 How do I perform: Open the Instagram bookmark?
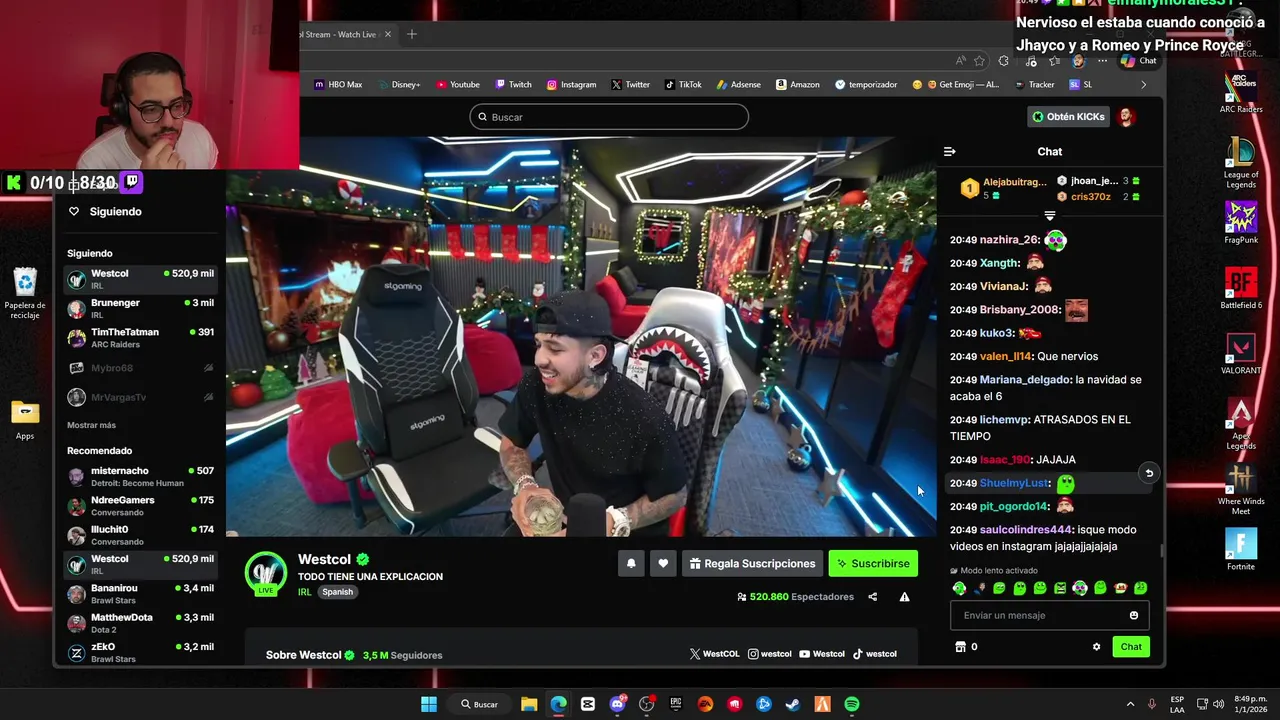[571, 85]
